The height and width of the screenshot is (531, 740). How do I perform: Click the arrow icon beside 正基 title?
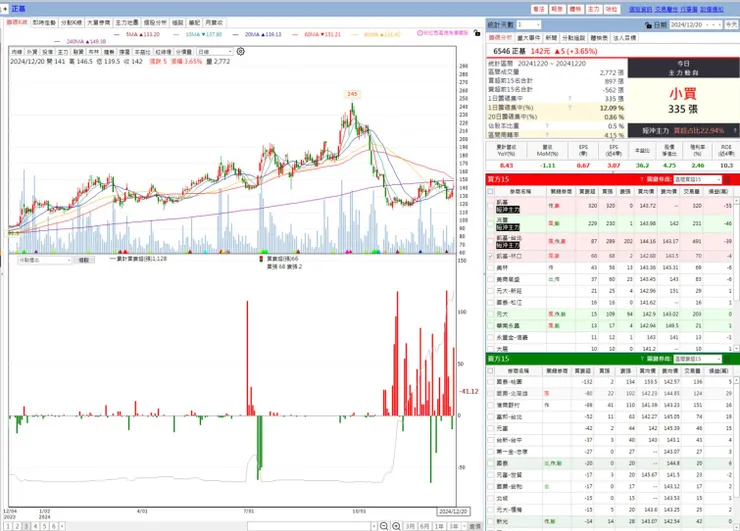(5, 8)
